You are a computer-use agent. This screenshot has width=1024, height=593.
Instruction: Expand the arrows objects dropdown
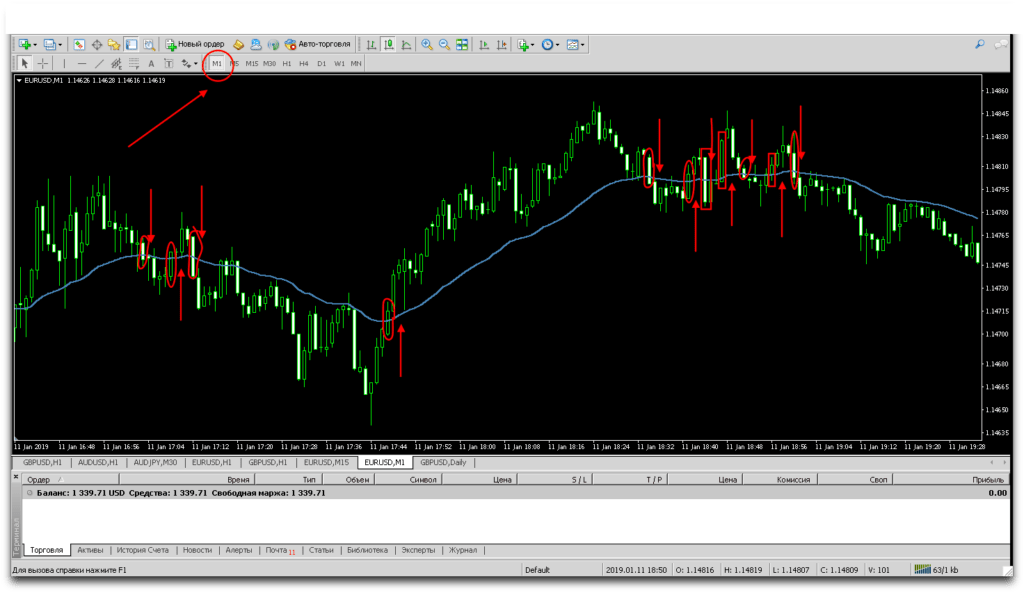196,63
